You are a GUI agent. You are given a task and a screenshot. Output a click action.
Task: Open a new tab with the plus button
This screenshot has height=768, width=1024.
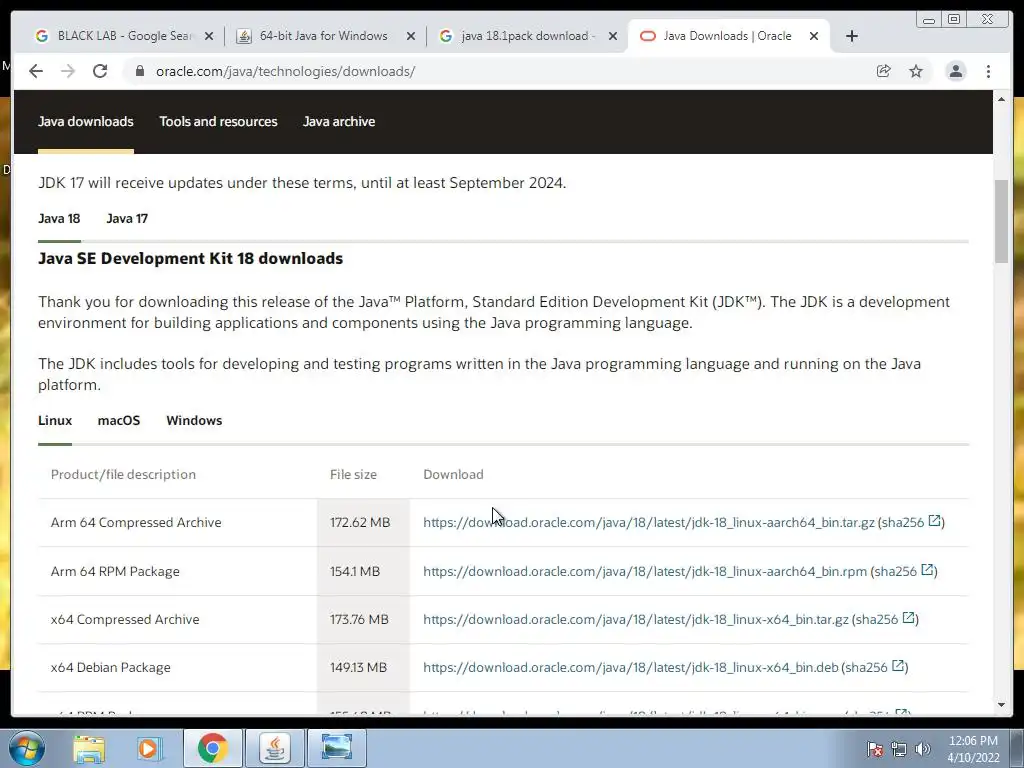click(852, 36)
